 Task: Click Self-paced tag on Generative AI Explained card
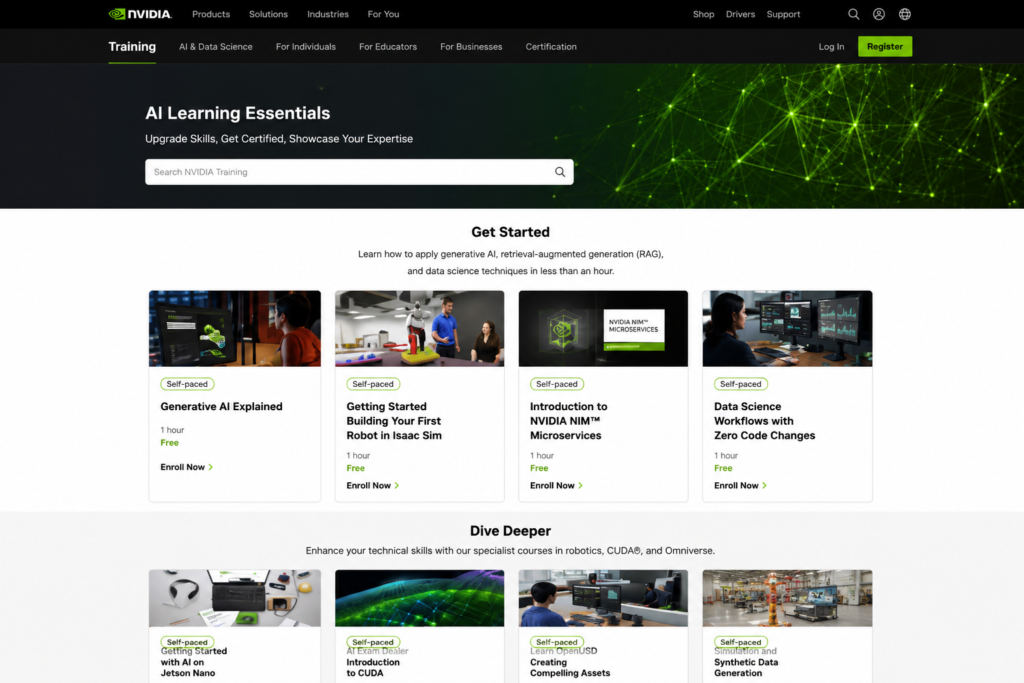coord(187,384)
